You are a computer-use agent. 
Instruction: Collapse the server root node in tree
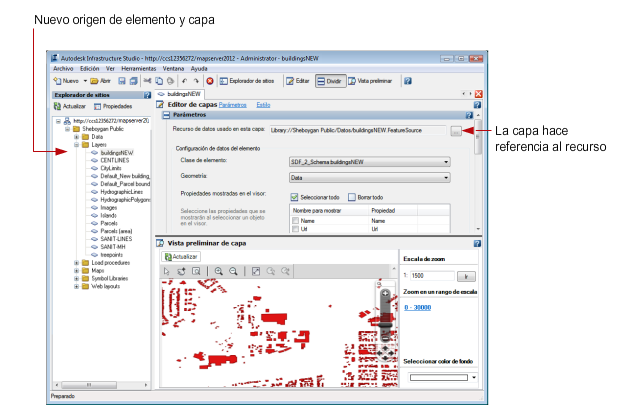[58, 121]
